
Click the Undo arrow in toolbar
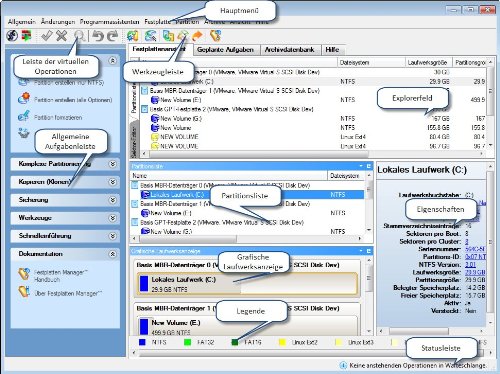pyautogui.click(x=98, y=35)
